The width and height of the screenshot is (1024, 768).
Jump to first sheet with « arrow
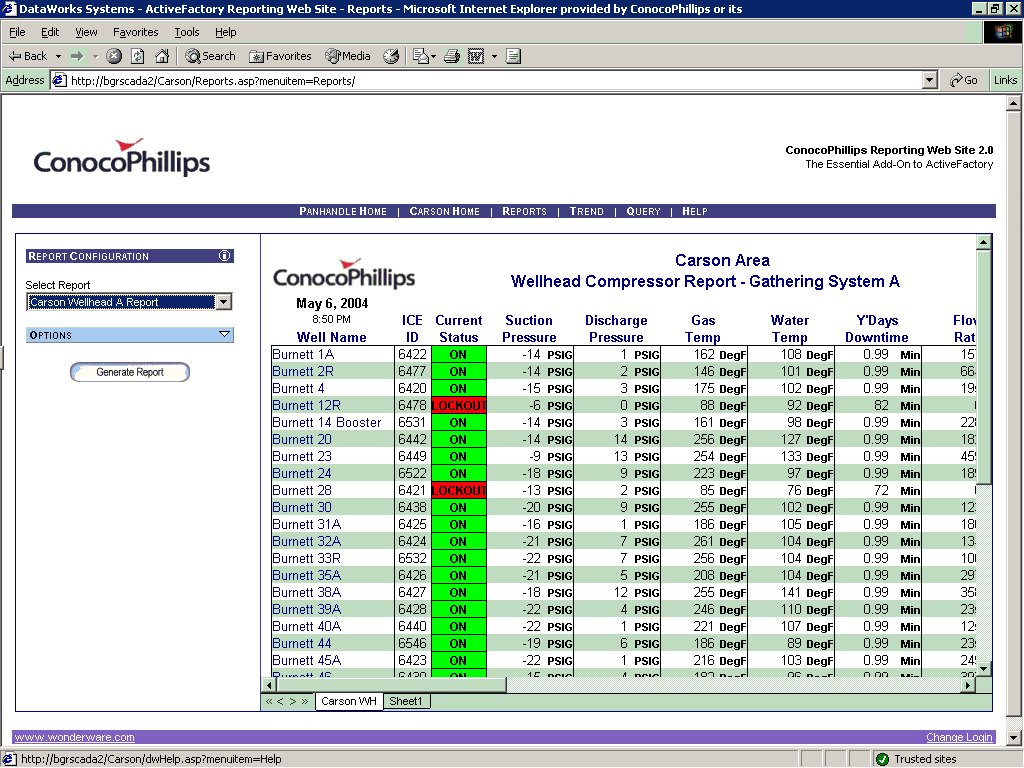268,701
